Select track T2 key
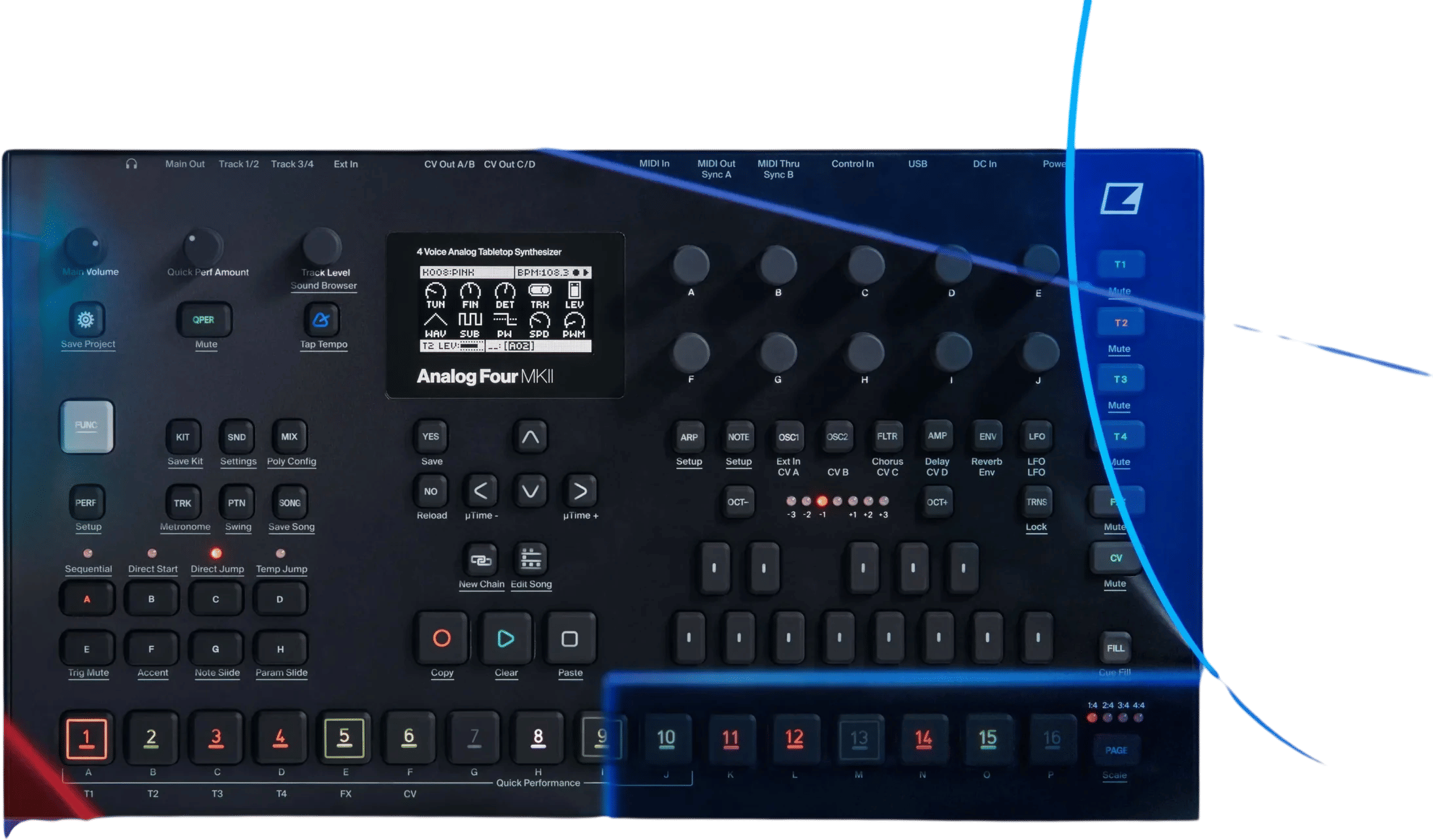 click(1120, 323)
